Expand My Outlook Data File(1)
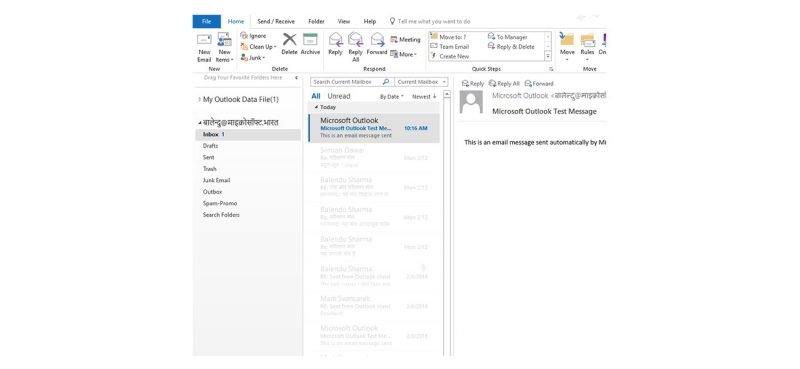Viewport: 800px width, 369px height. pos(199,100)
